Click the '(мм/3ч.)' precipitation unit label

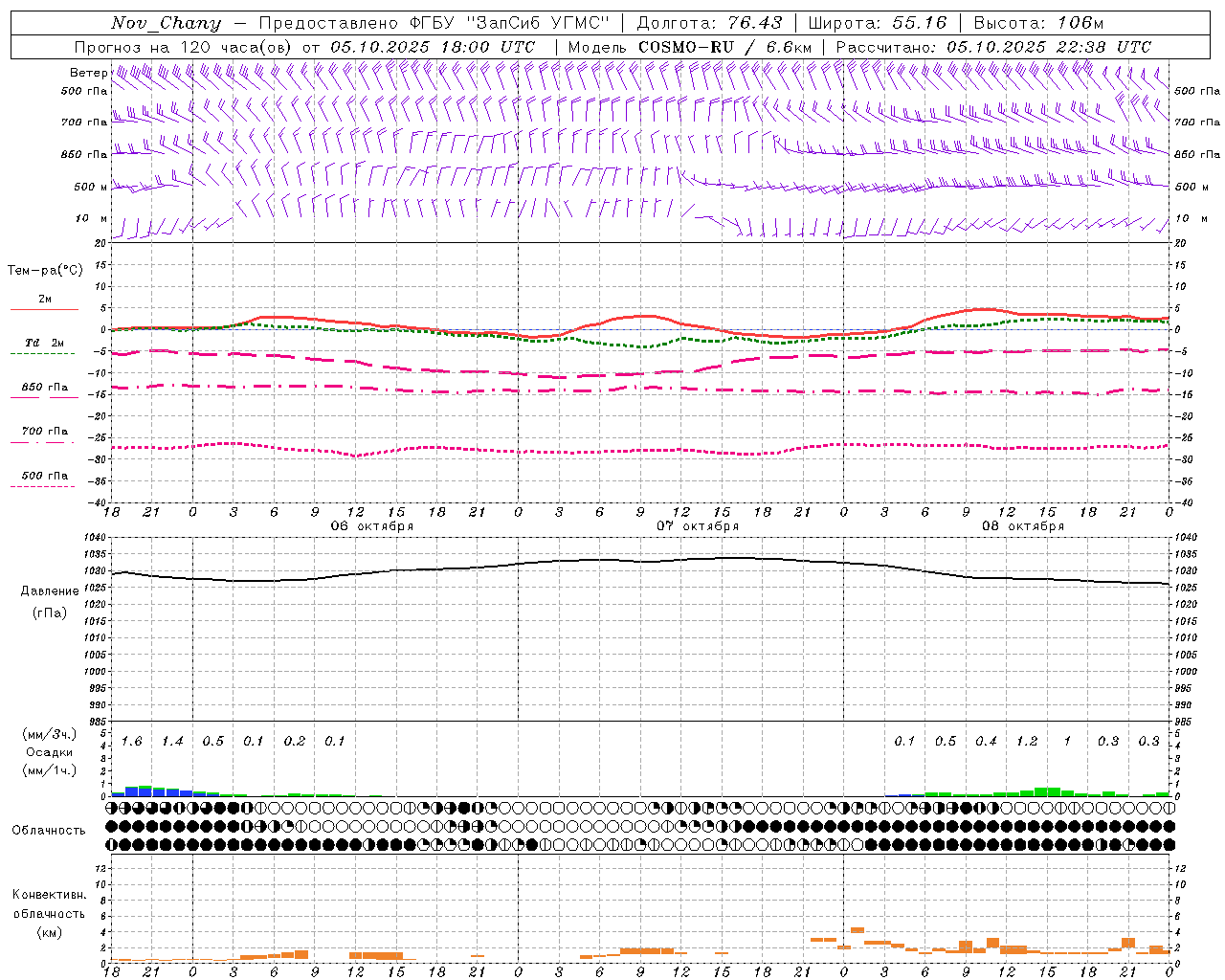point(50,734)
